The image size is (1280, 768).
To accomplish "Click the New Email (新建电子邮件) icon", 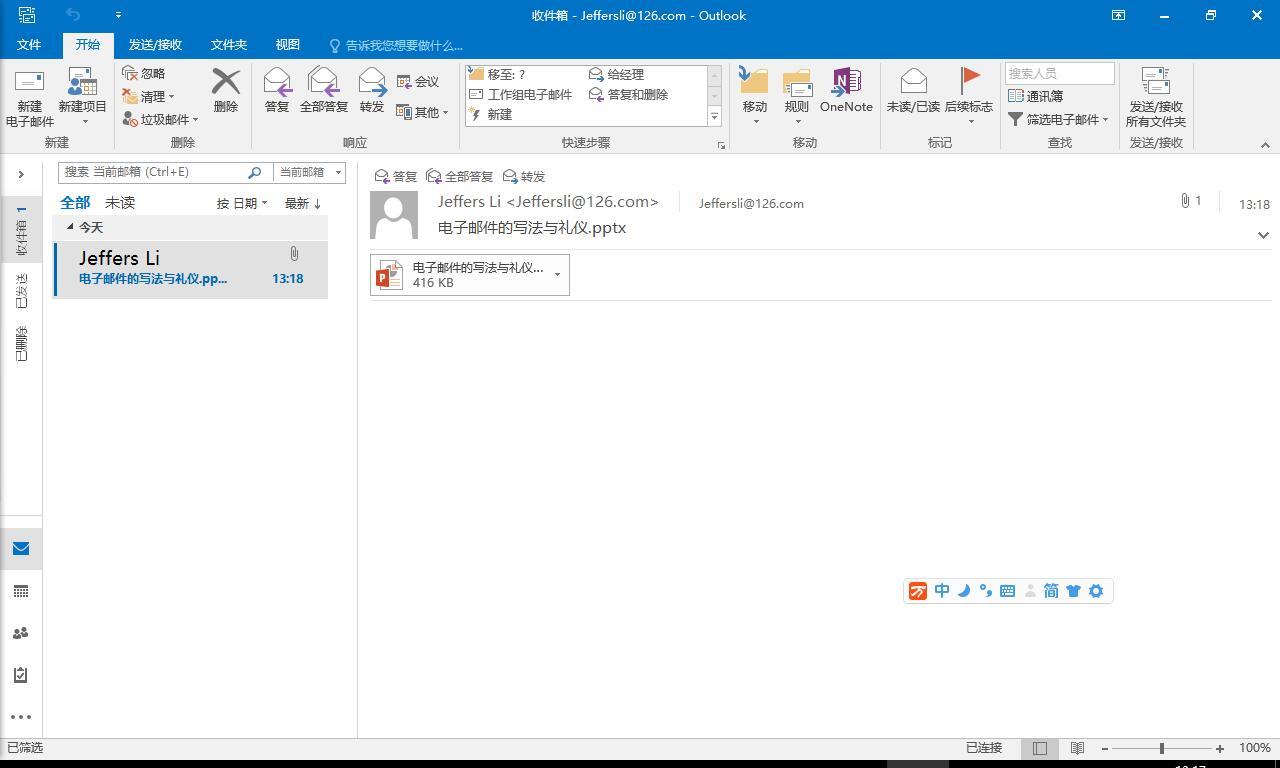I will coord(29,83).
